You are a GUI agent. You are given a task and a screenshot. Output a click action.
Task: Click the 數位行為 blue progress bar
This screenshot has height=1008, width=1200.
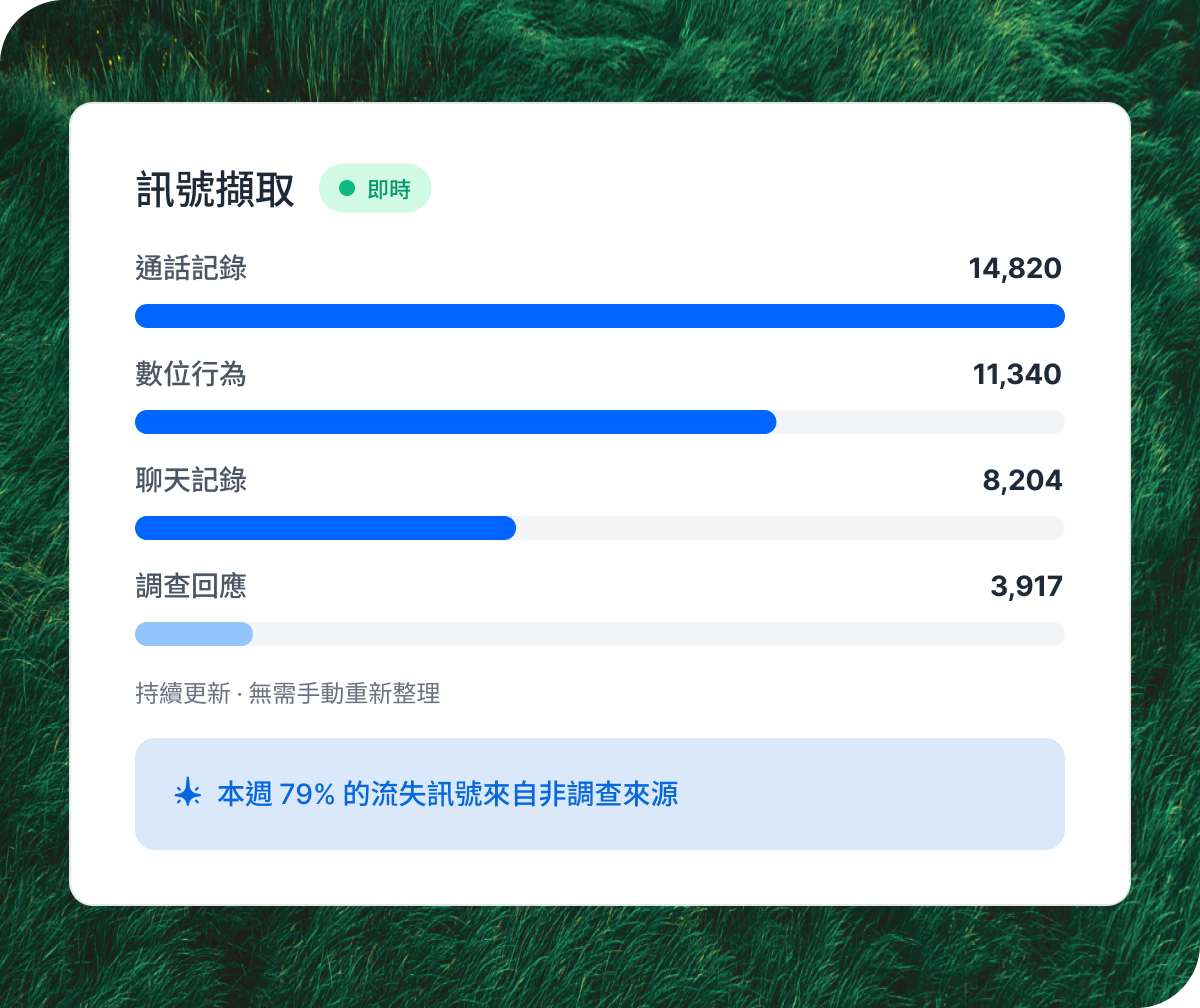[x=456, y=422]
